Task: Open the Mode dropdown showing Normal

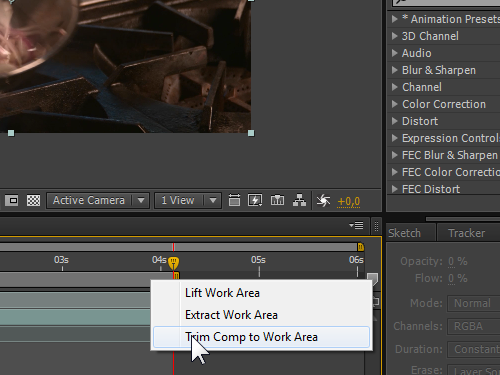Action: coord(473,303)
